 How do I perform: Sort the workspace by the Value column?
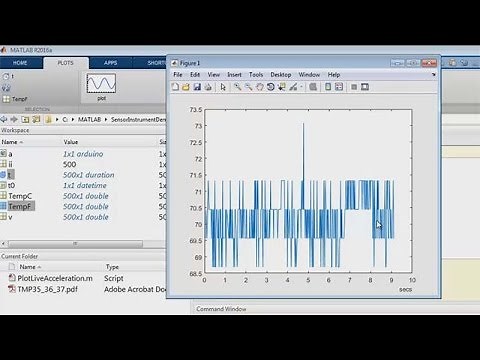point(71,142)
